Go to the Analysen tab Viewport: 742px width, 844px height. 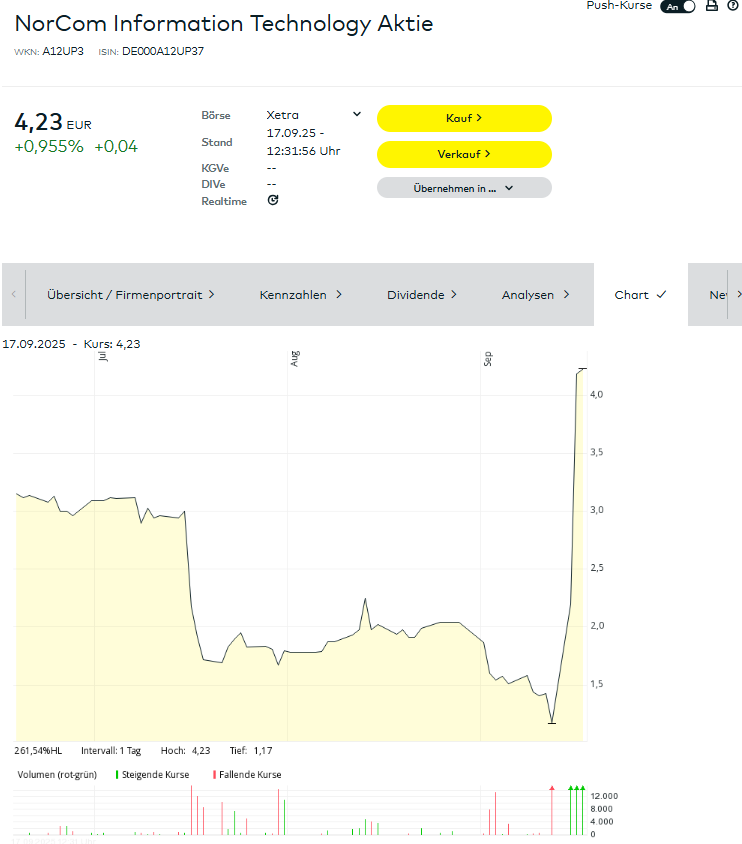coord(535,295)
